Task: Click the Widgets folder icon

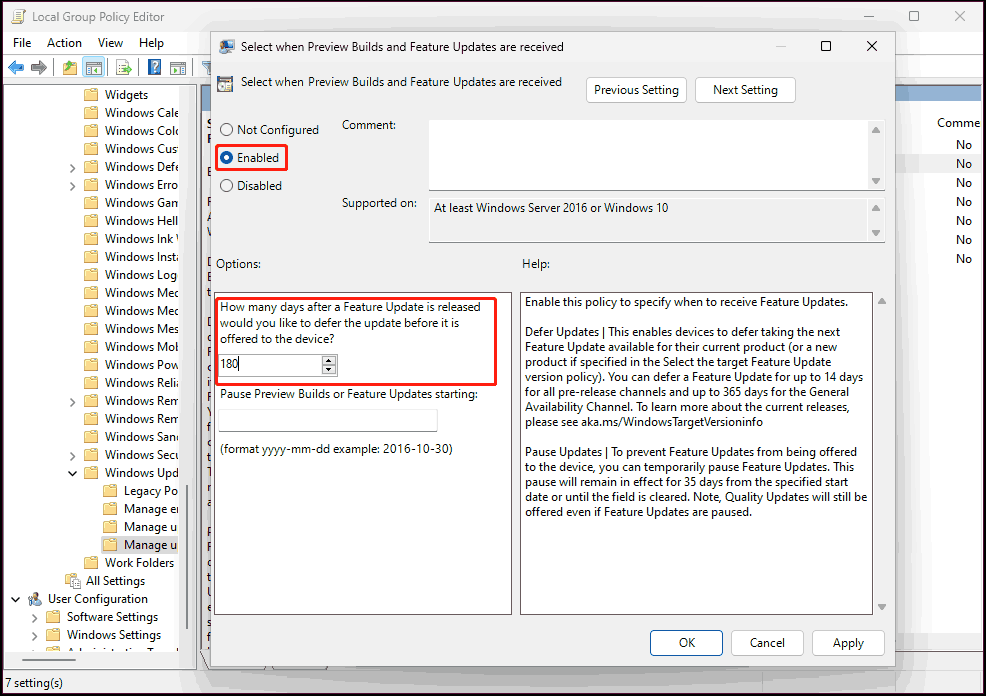Action: coord(91,94)
